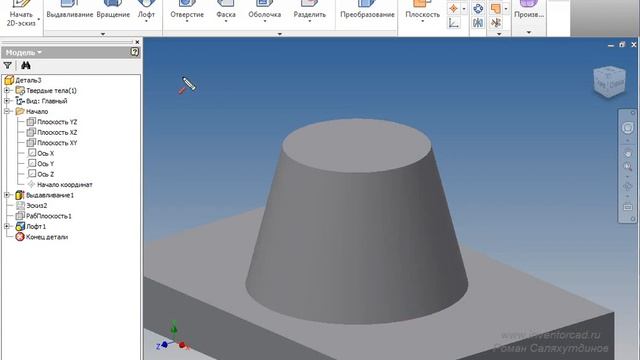640x360 pixels.
Task: Click the look at face tool
Action: [x=628, y=207]
